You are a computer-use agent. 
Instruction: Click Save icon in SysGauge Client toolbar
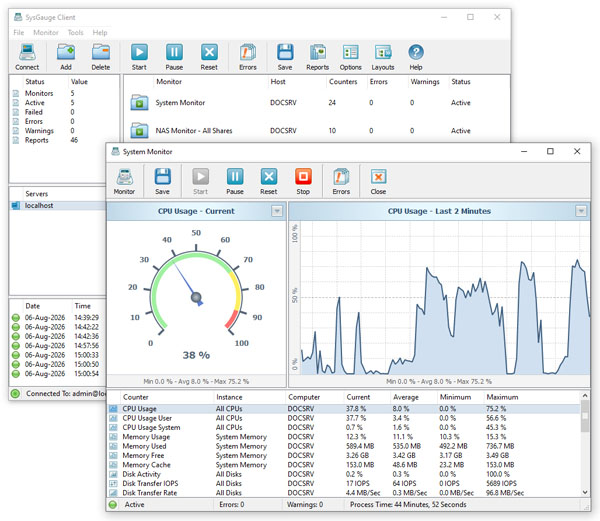pyautogui.click(x=285, y=52)
